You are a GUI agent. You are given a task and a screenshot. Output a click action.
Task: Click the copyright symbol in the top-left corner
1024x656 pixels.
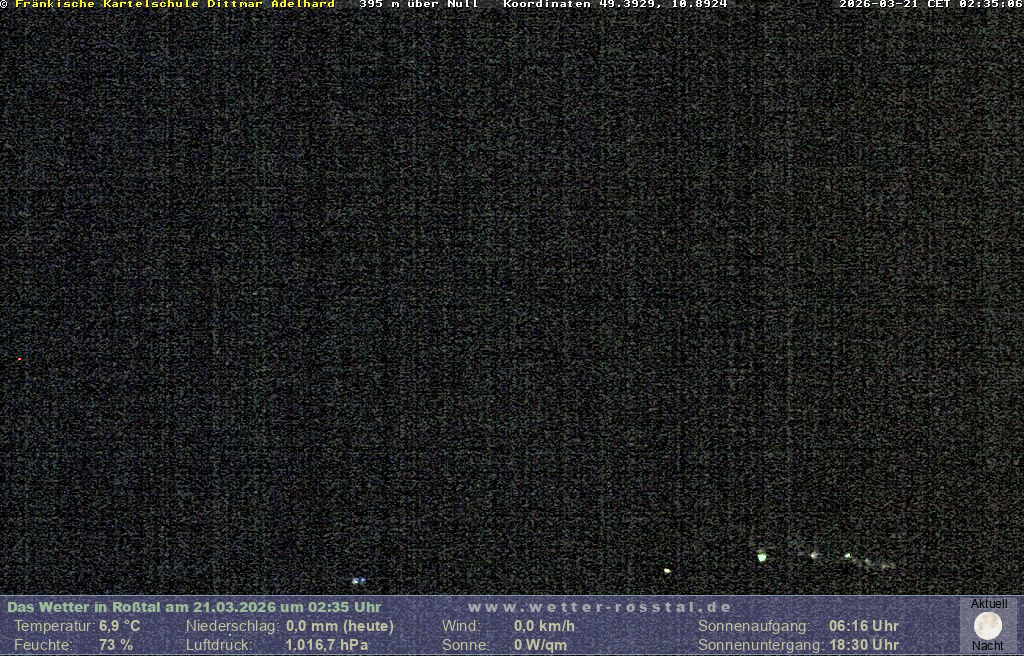click(x=5, y=5)
